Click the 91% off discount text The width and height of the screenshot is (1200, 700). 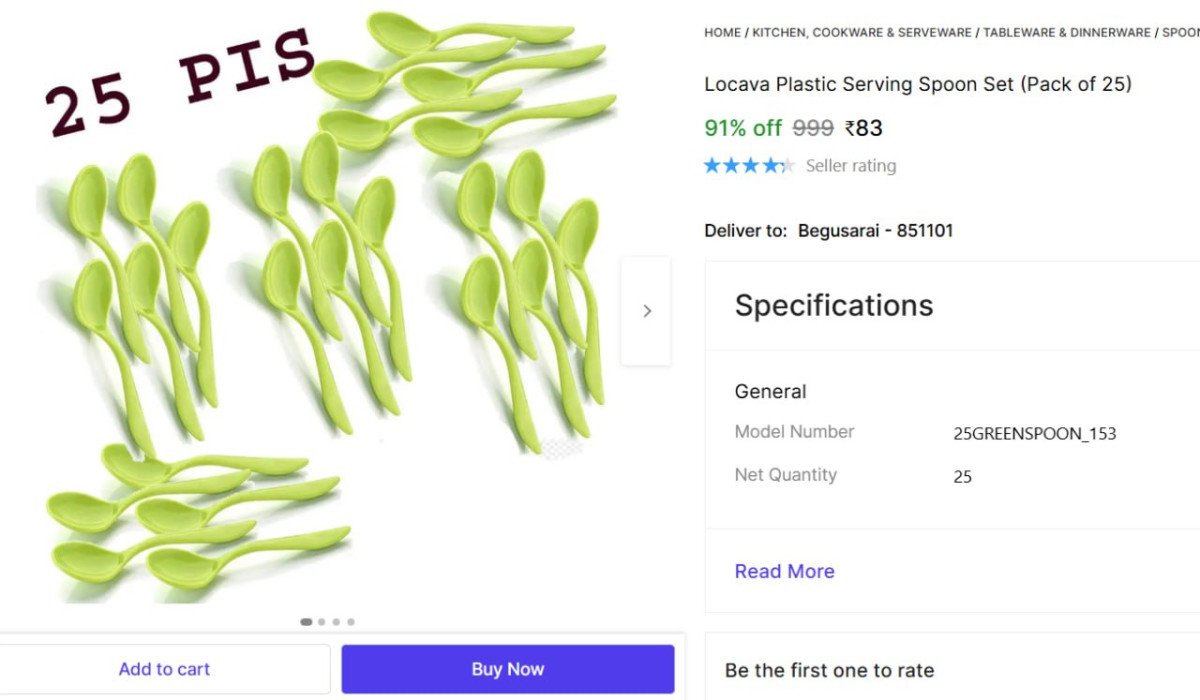point(743,128)
